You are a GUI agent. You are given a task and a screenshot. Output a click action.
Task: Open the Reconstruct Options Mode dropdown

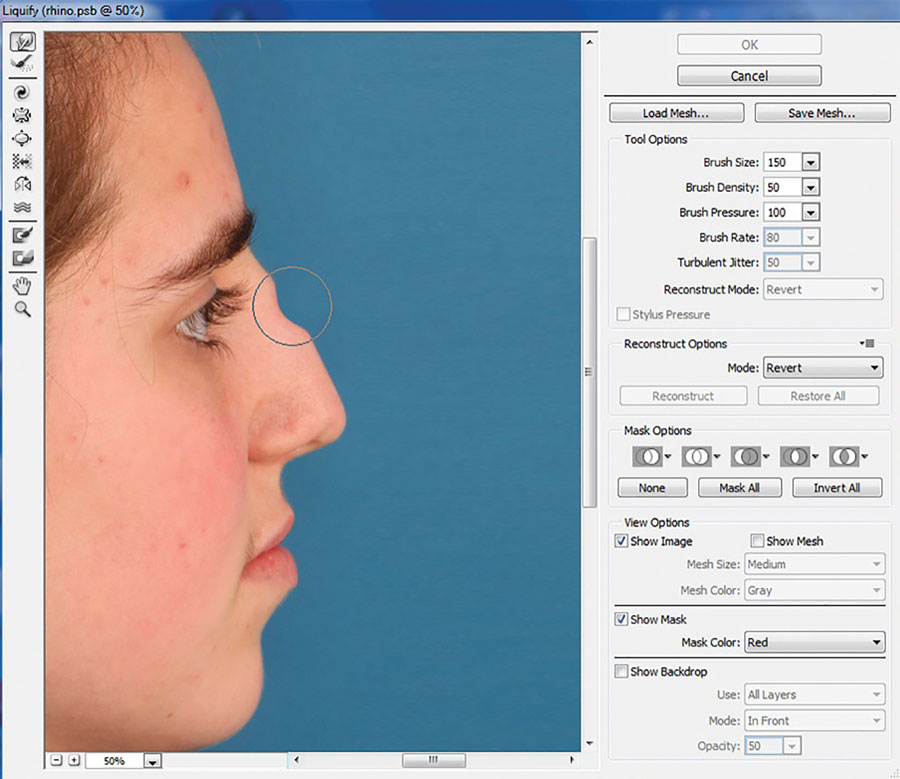(874, 368)
